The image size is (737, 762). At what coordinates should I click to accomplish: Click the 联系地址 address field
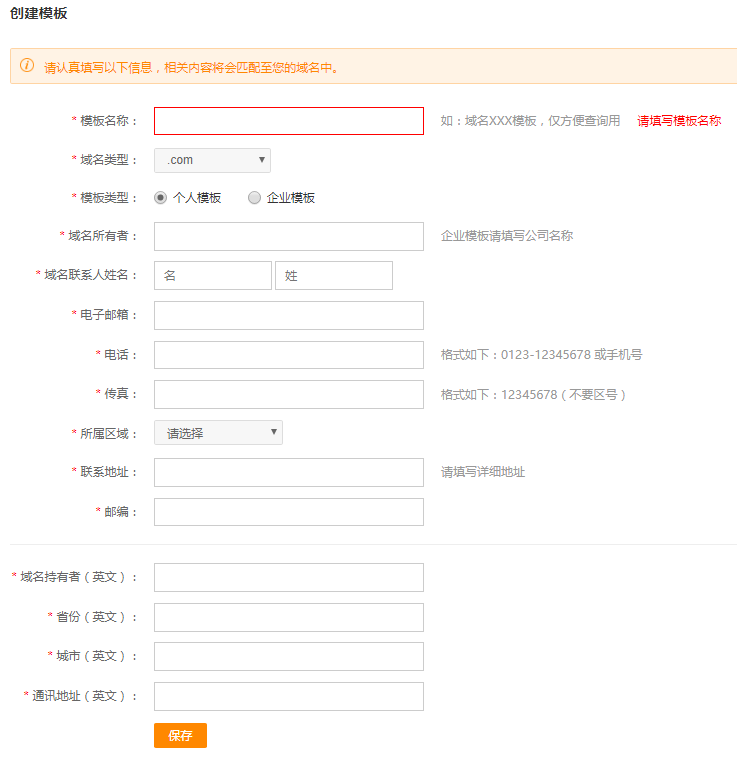(288, 472)
